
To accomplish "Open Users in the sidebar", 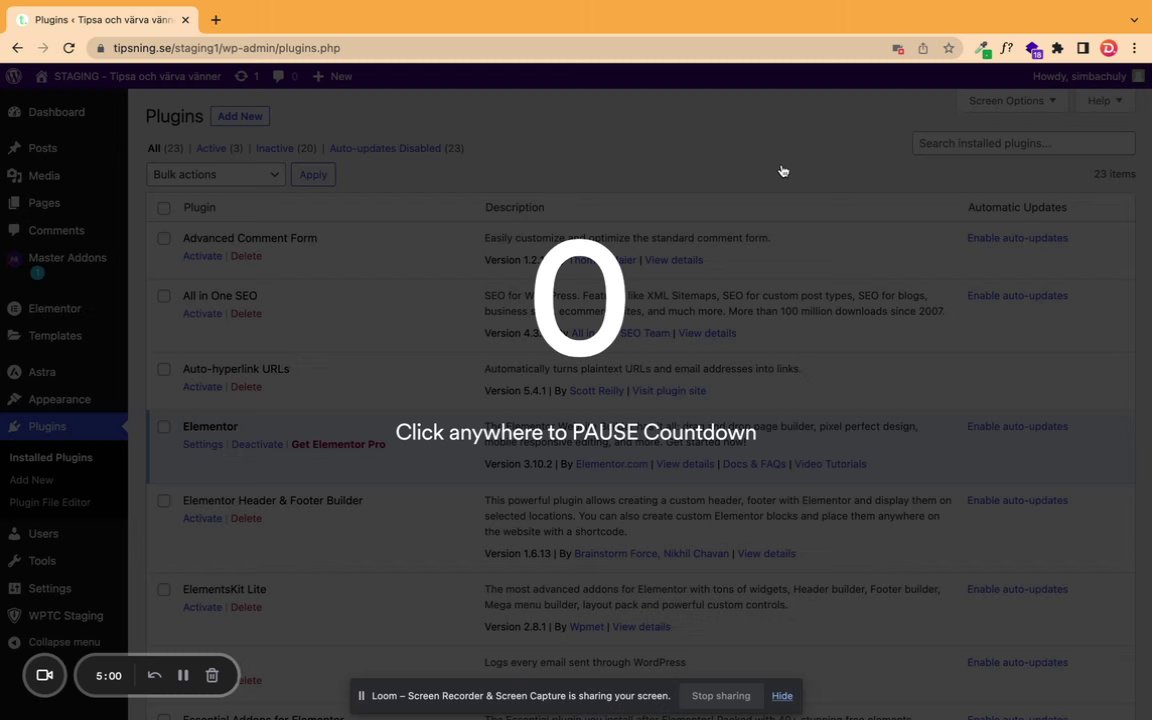I will tap(43, 533).
